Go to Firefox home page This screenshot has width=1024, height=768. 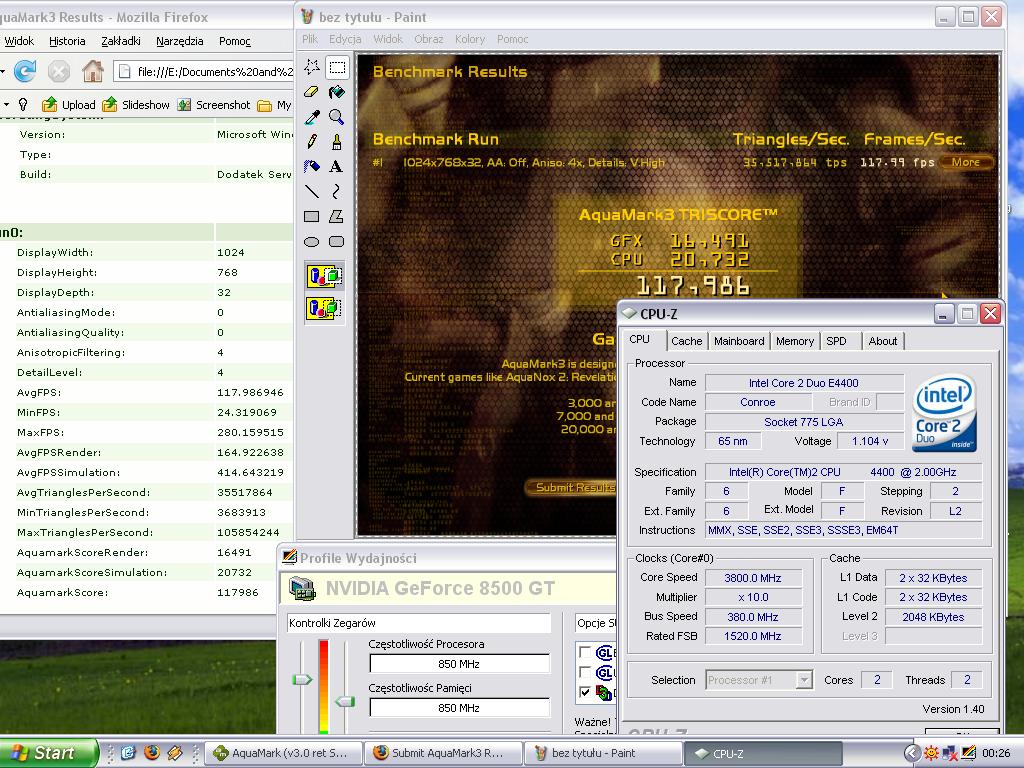(x=93, y=71)
